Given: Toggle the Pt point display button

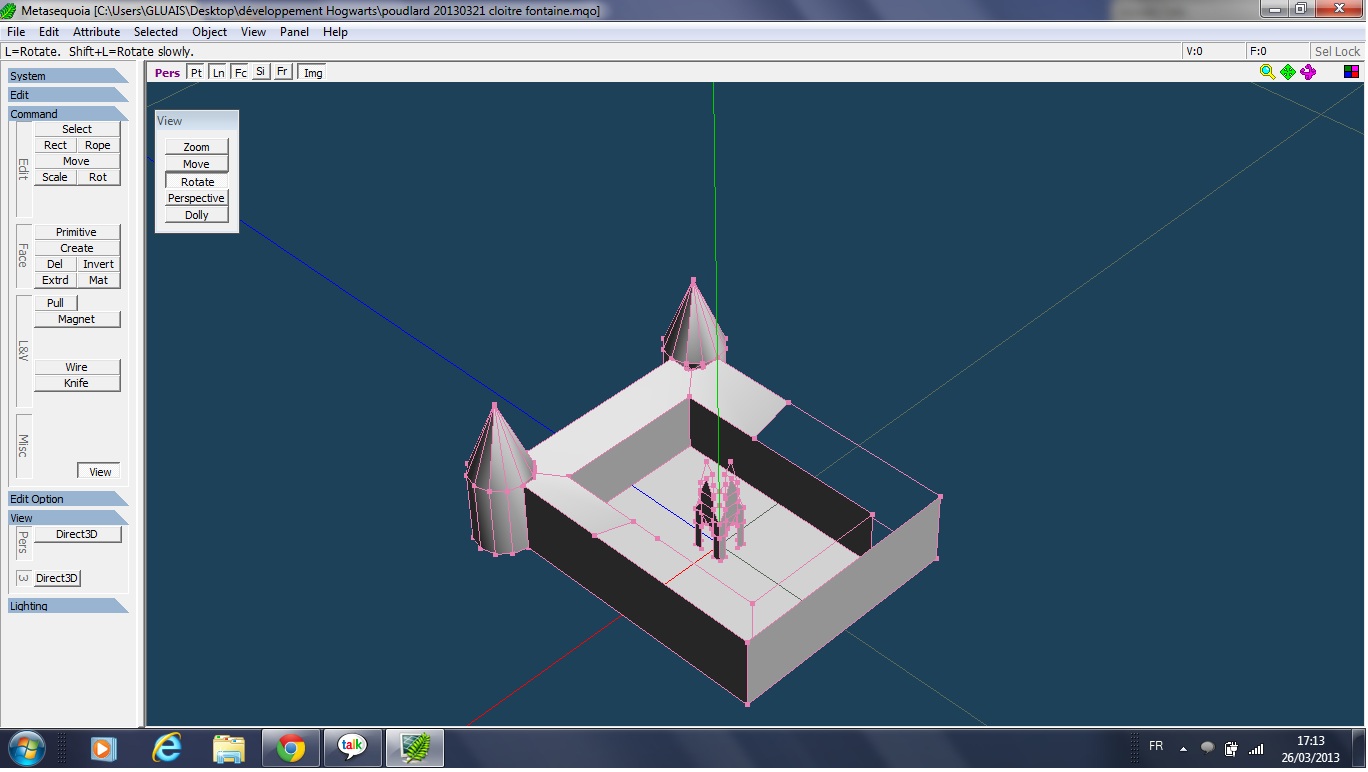Looking at the screenshot, I should 196,73.
